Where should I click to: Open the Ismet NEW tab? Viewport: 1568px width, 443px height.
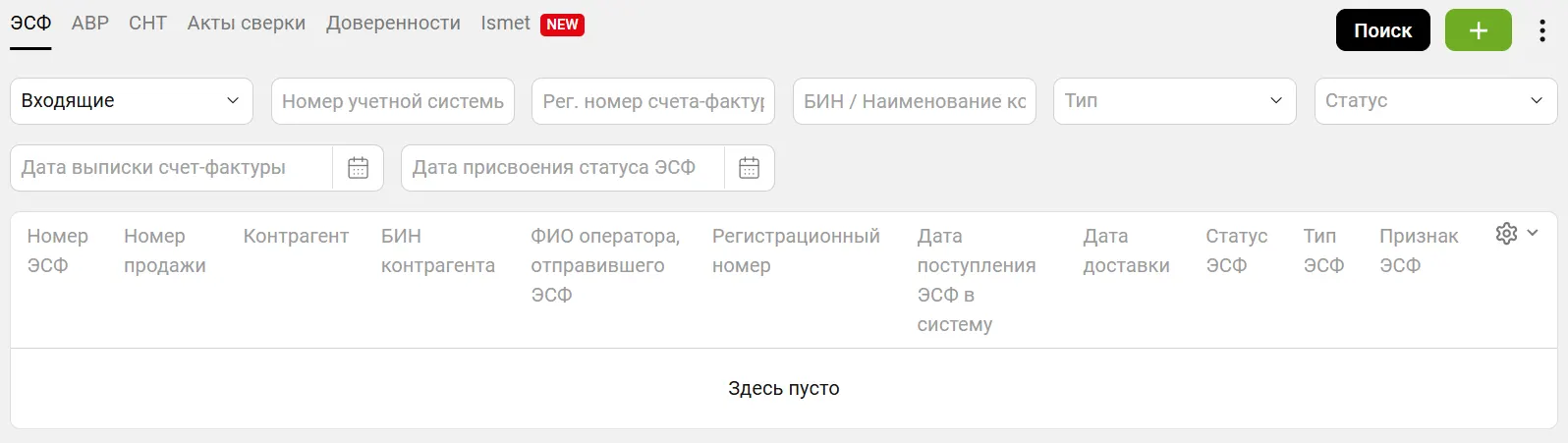tap(532, 24)
